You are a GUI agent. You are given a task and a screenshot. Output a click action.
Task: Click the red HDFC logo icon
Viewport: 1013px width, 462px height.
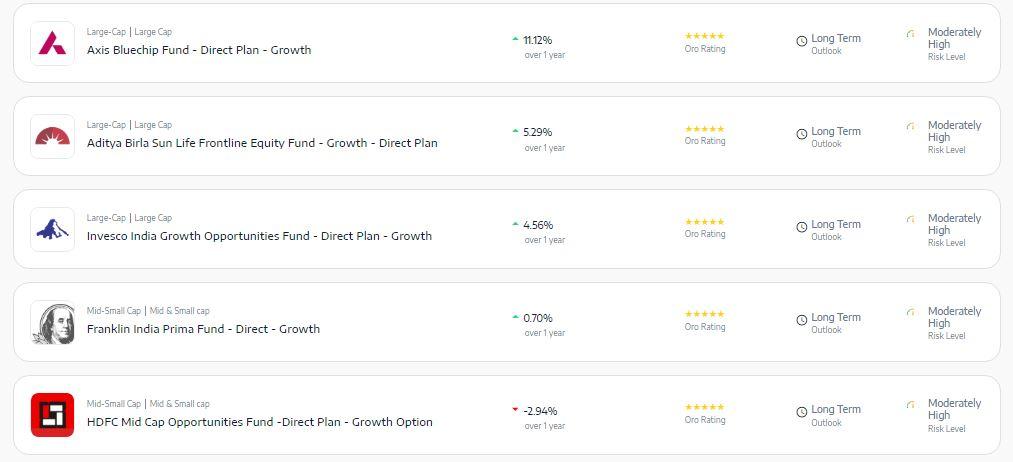click(52, 415)
